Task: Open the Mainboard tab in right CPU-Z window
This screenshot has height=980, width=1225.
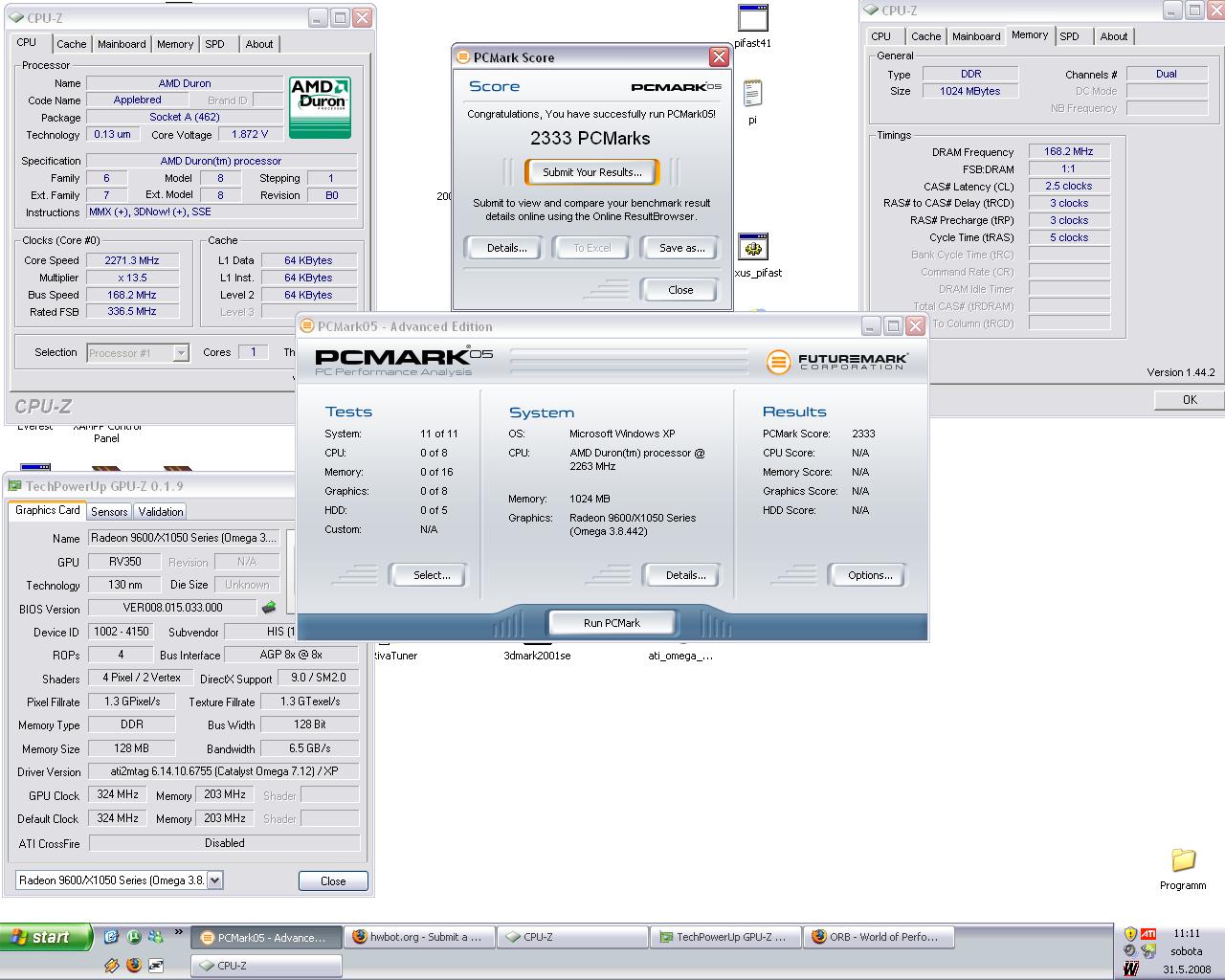Action: point(976,36)
